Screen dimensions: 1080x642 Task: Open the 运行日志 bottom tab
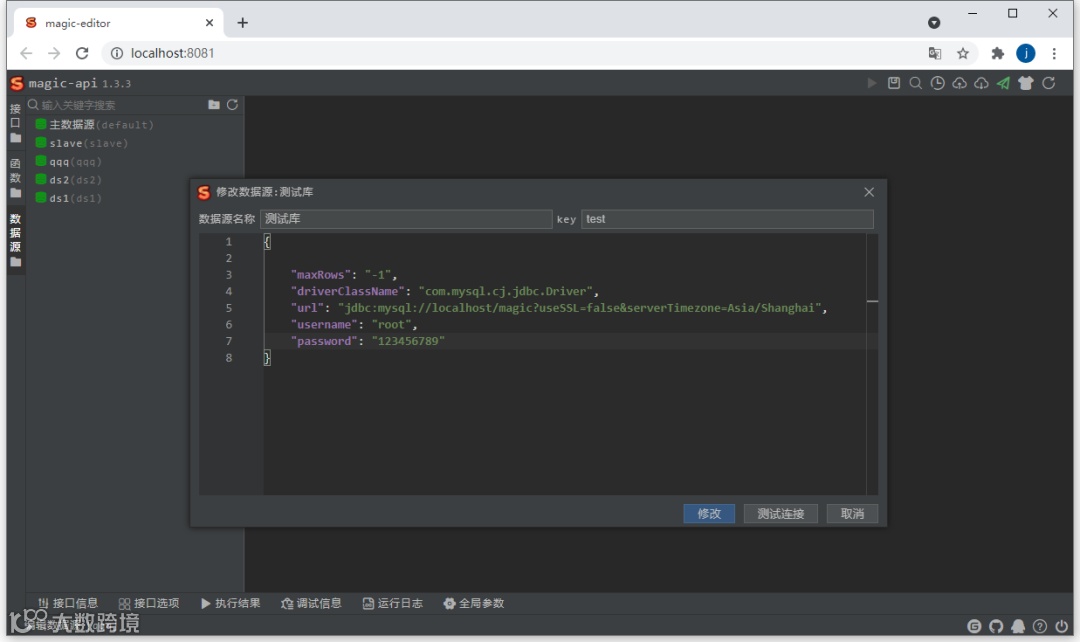tap(393, 603)
